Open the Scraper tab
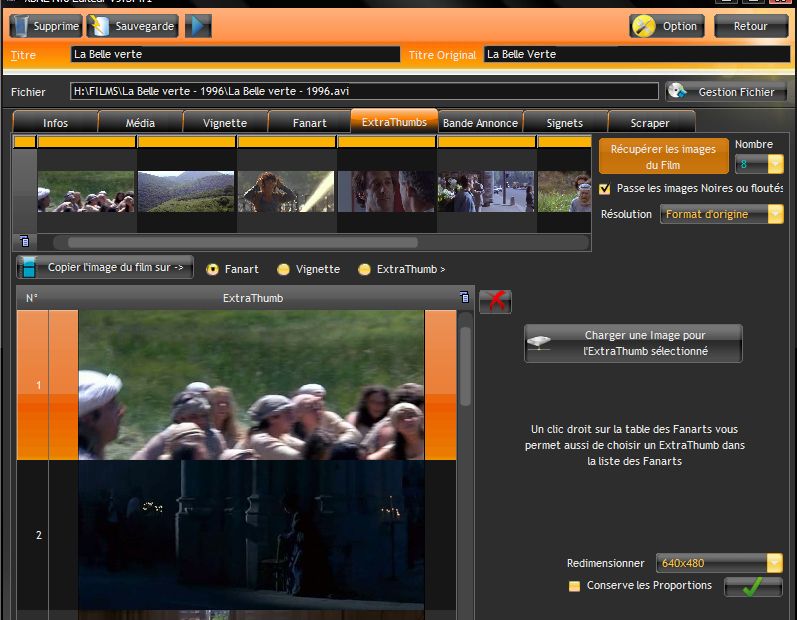Viewport: 797px width, 620px height. point(650,122)
